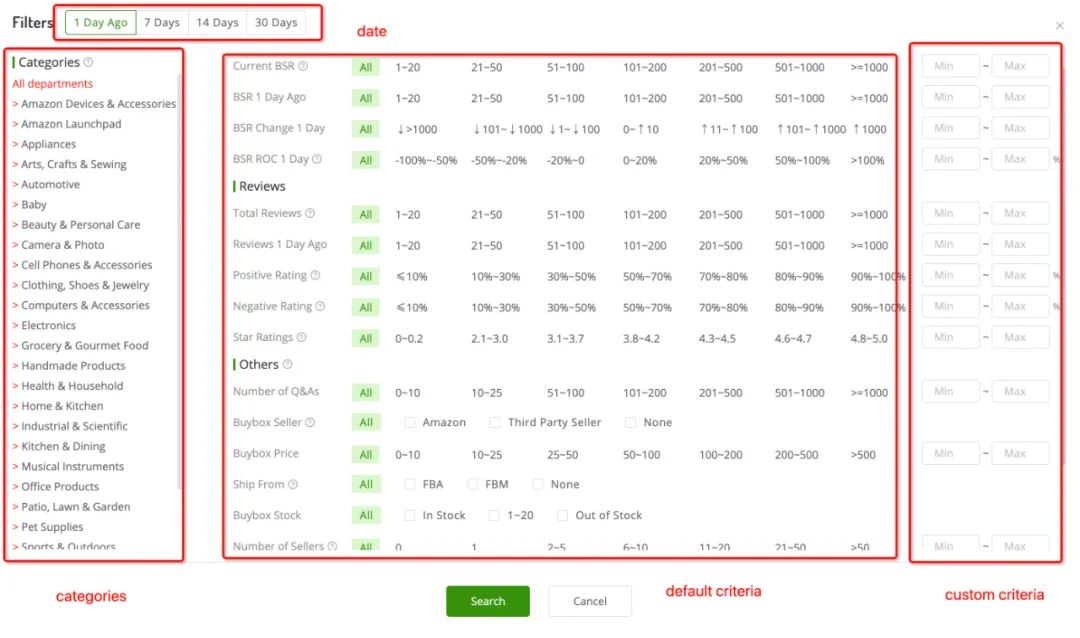This screenshot has width=1080, height=638.
Task: Switch to the 7 Days tab
Action: [x=162, y=21]
